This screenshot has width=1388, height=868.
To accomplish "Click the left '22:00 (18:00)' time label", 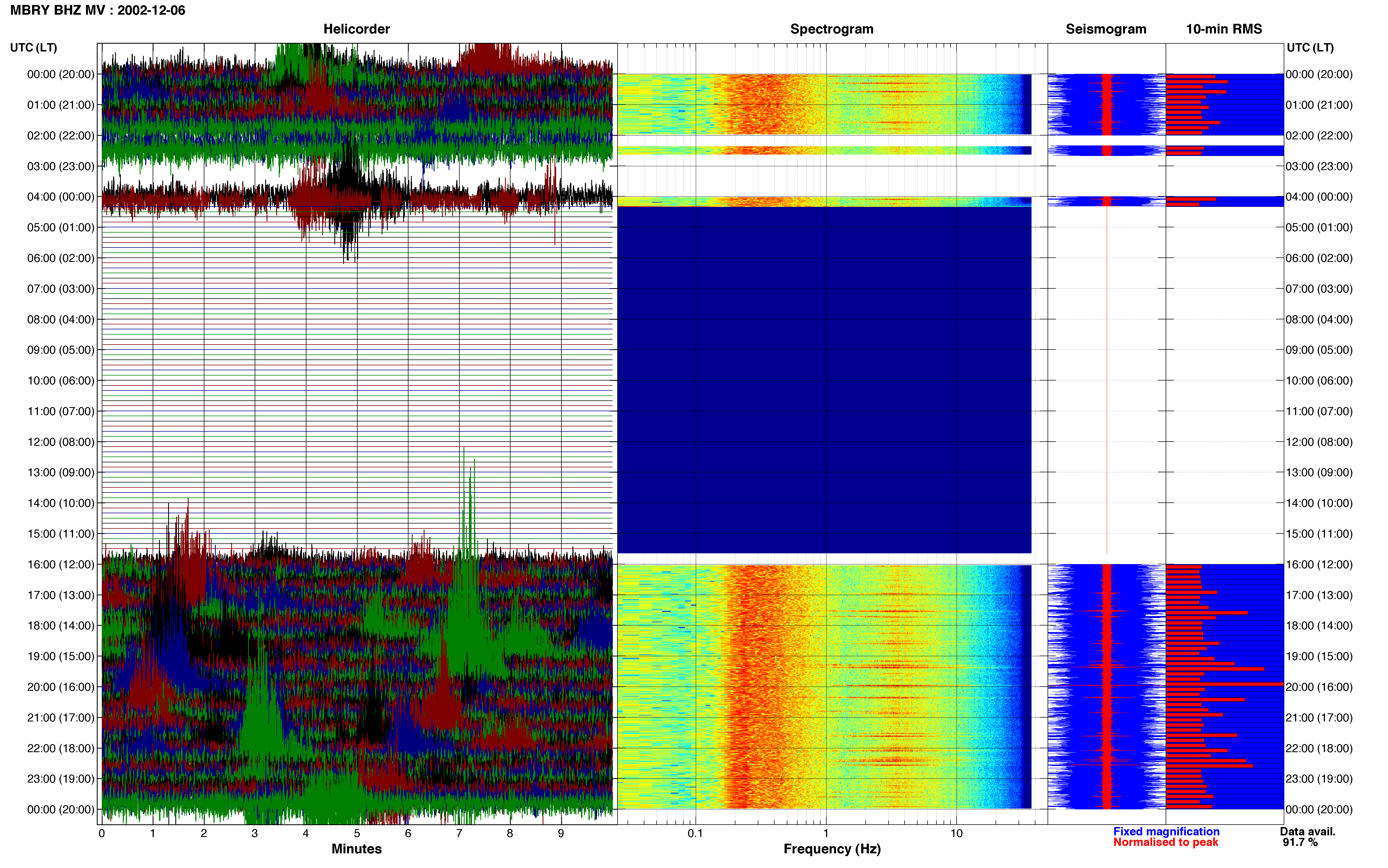I will [61, 748].
